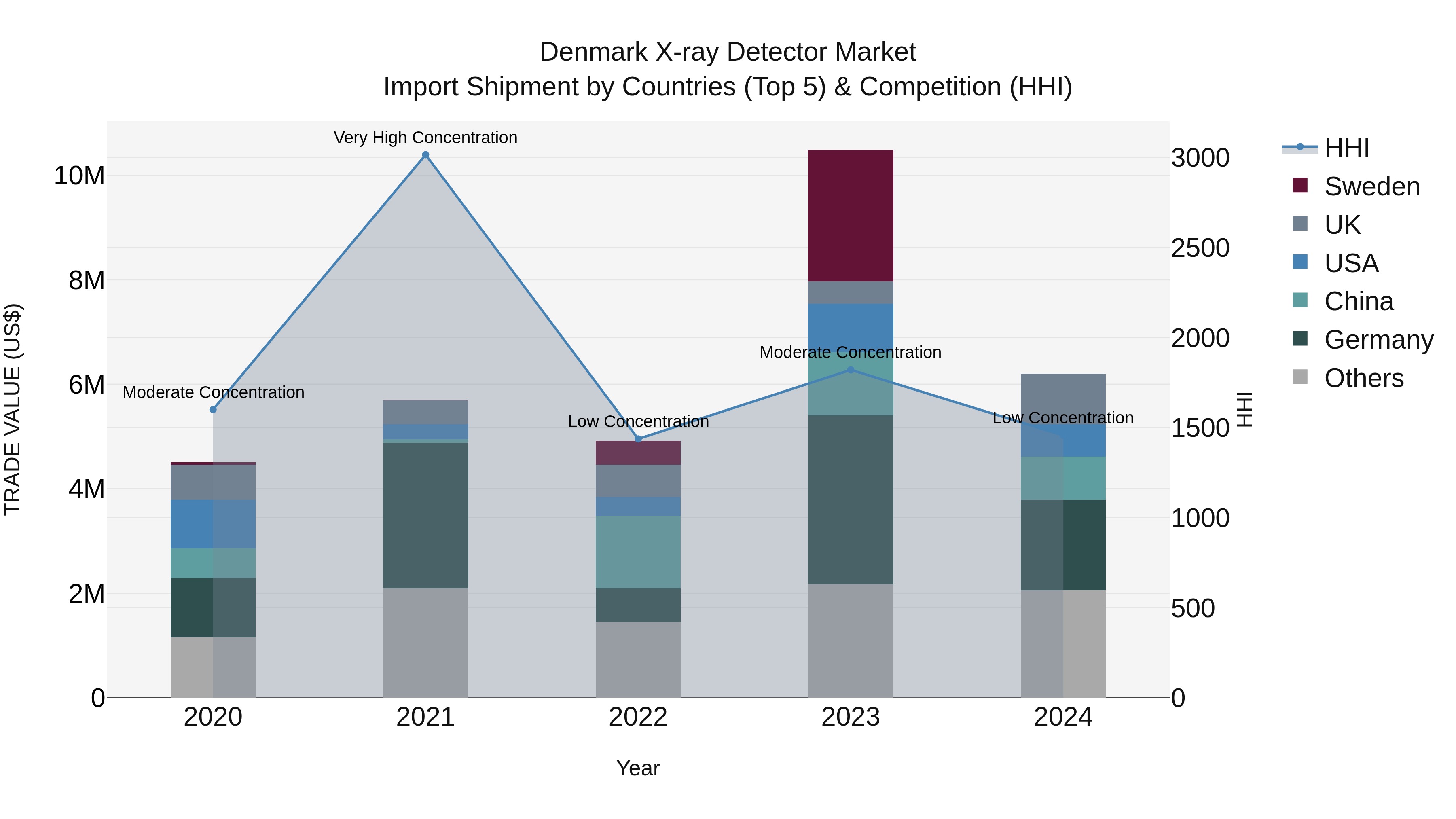The height and width of the screenshot is (819, 1456).
Task: Click the 2021 HHI data point
Action: pos(425,155)
